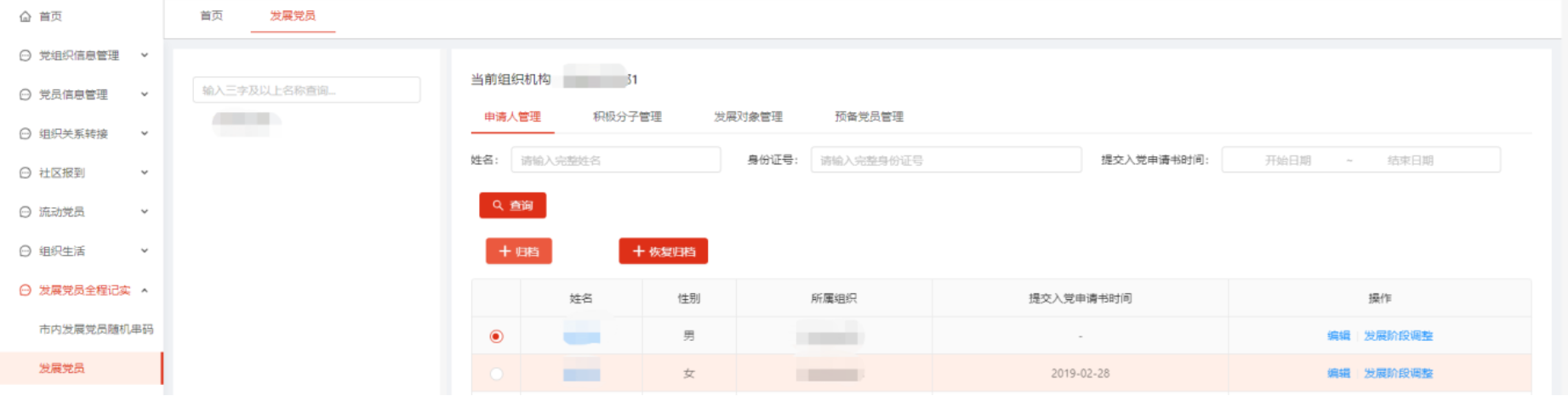Click the 组织关系转接 sidebar icon

click(x=26, y=133)
